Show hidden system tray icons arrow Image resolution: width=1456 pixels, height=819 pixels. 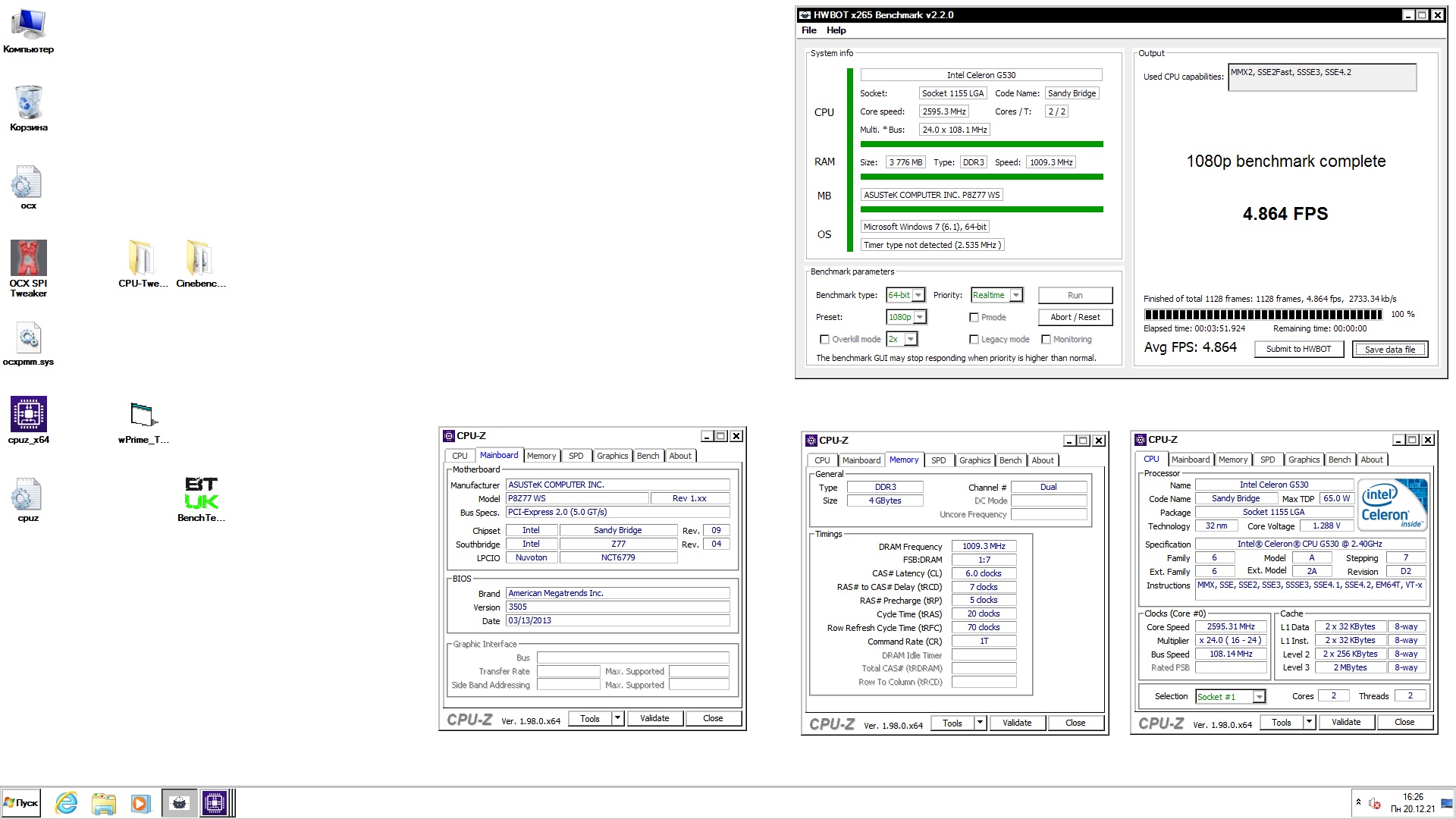coord(1357,802)
